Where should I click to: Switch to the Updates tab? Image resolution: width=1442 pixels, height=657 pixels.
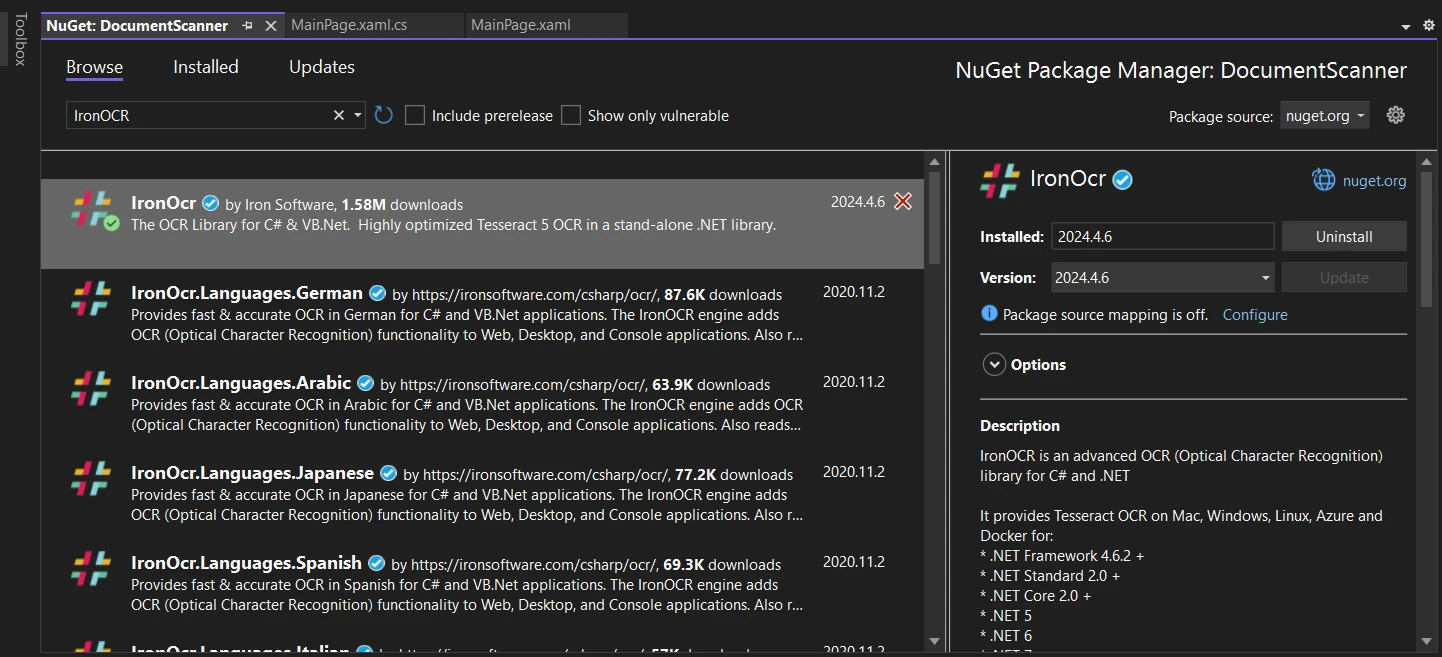pos(322,67)
